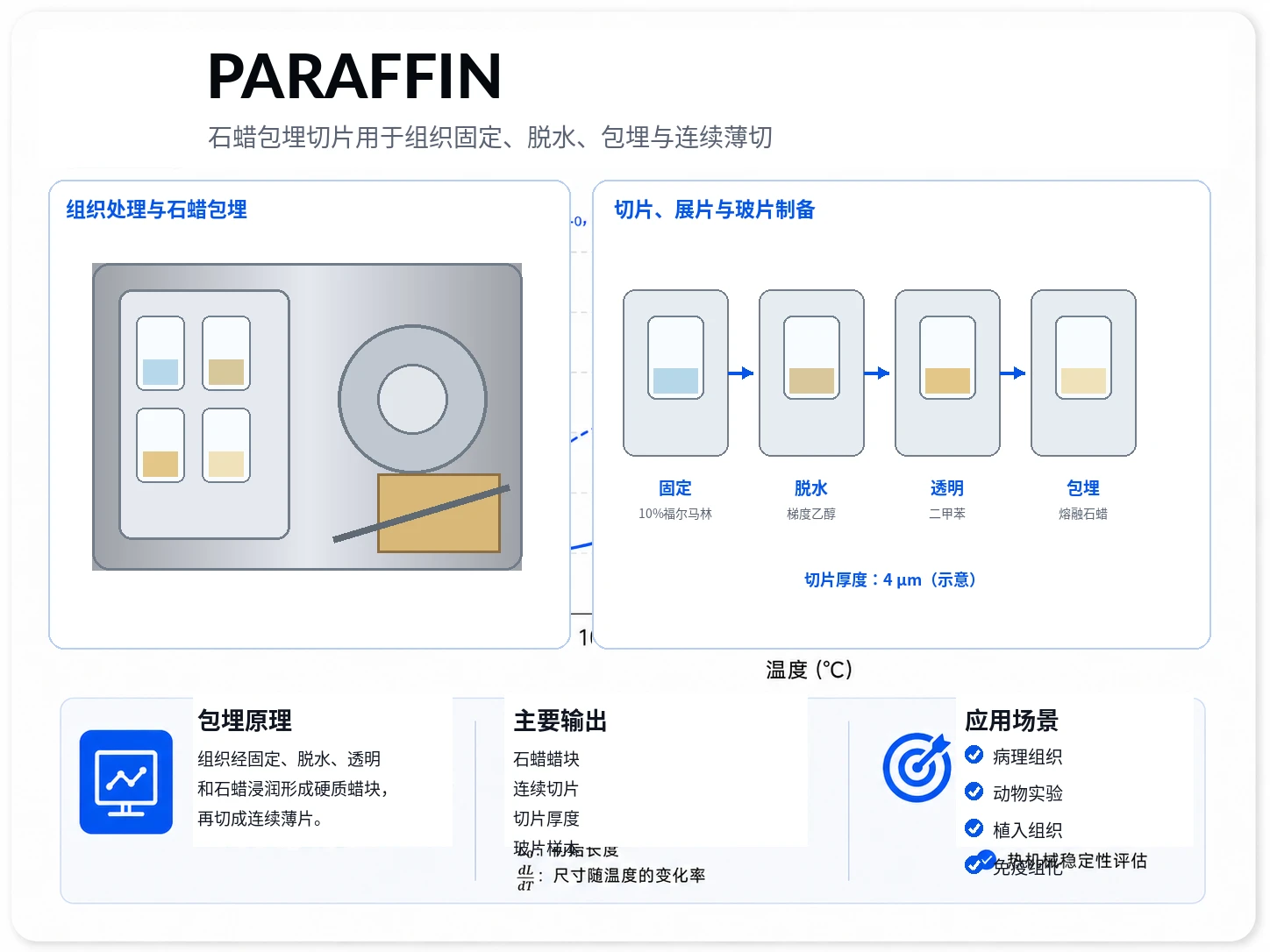Screen dimensions: 1270x952
Task: Toggle the 动物实验 checkmark
Action: click(974, 792)
